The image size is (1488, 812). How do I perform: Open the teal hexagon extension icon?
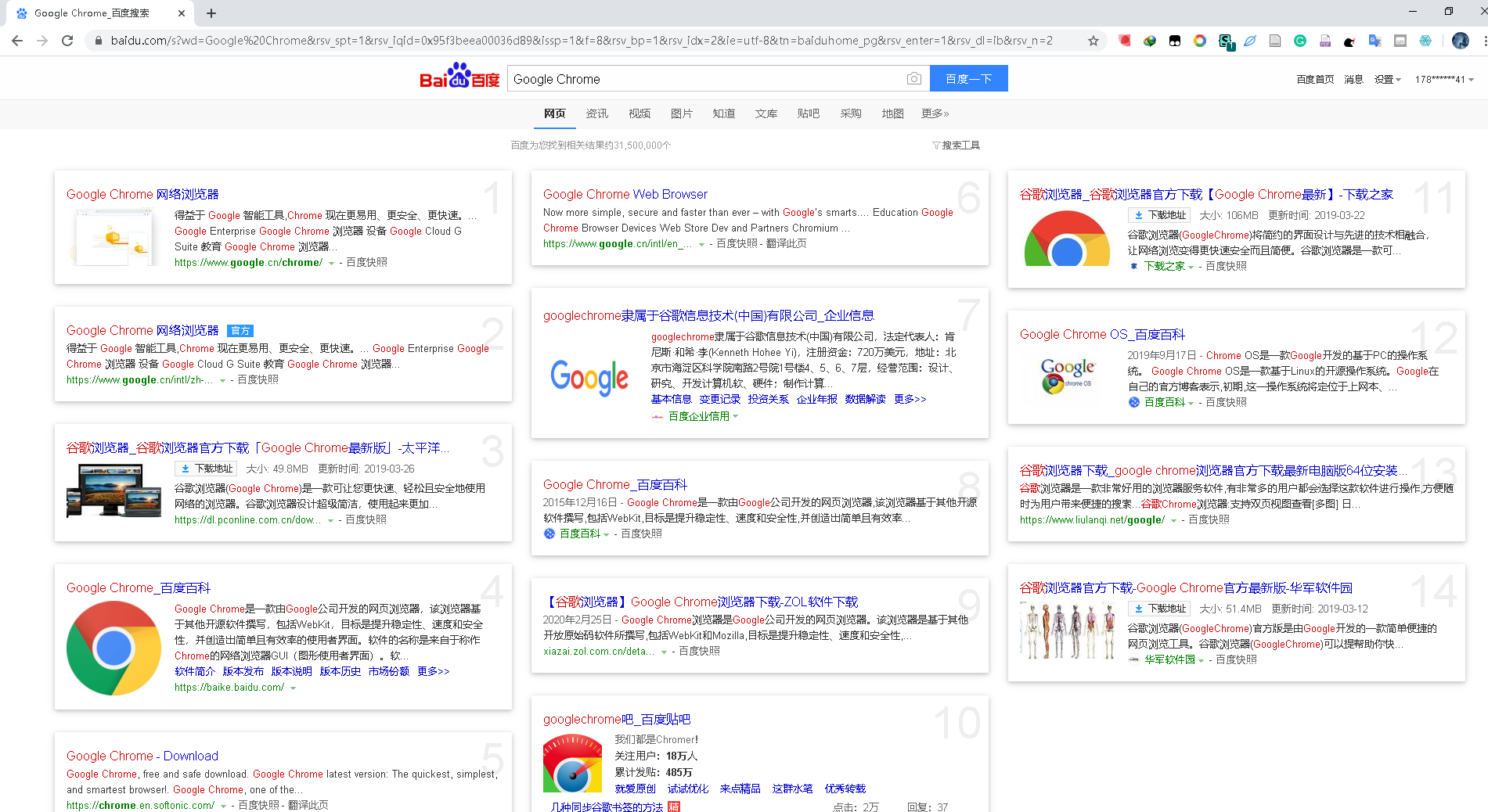tap(1425, 41)
